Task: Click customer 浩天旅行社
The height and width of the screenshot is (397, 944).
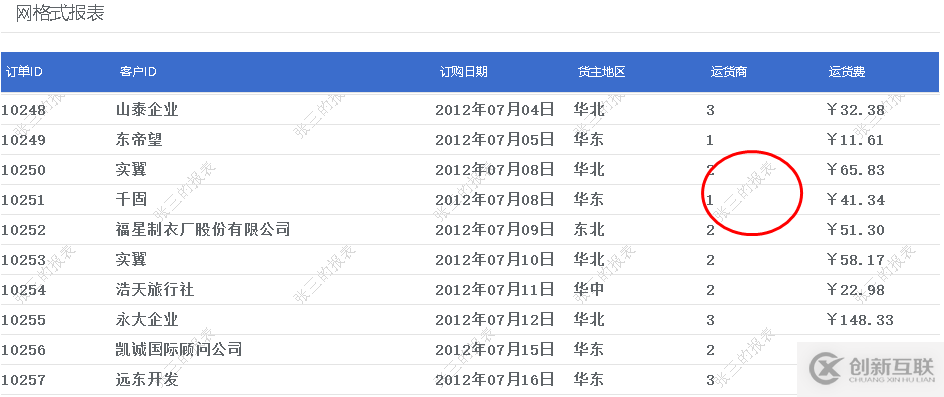Action: click(x=155, y=290)
